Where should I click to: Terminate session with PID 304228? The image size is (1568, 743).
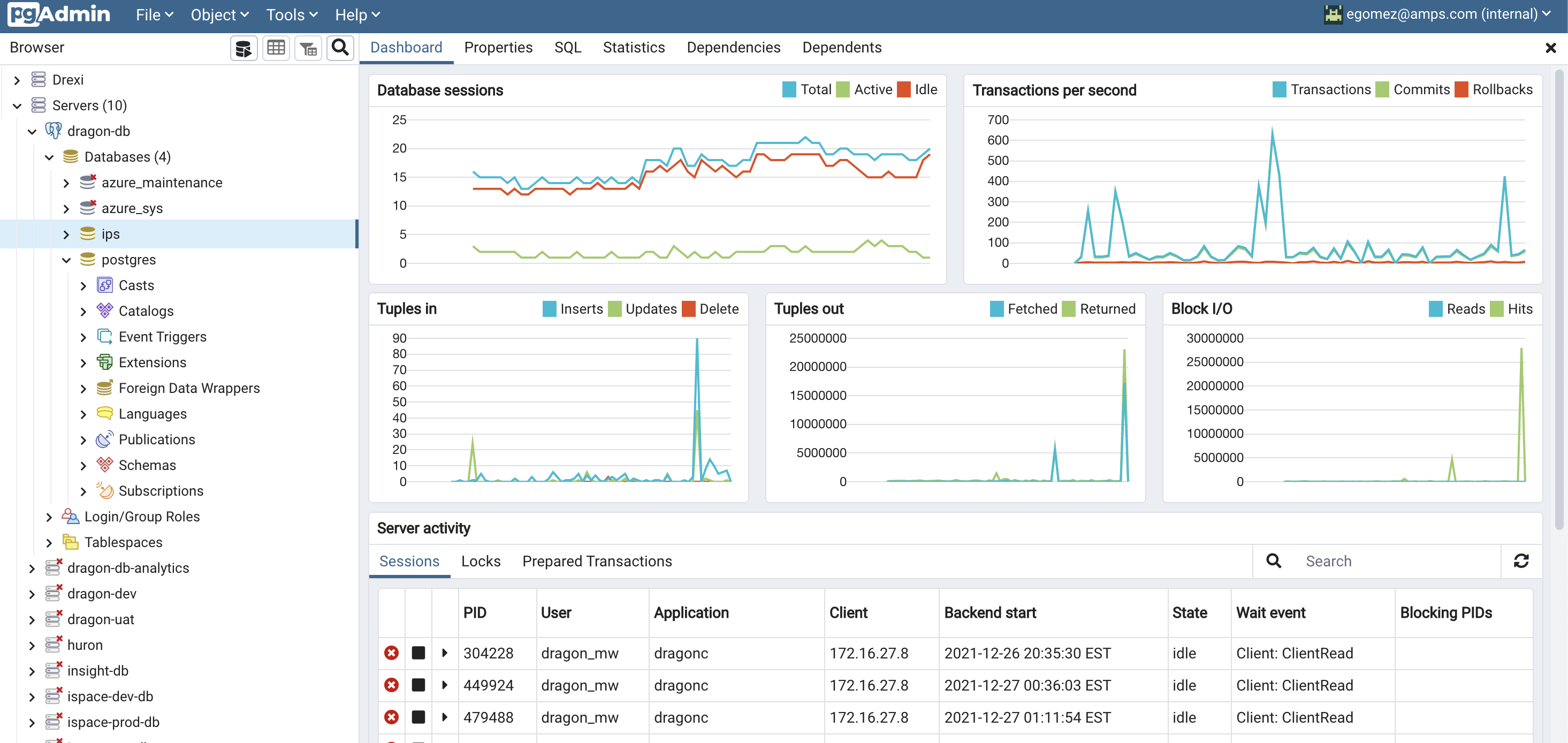[391, 653]
